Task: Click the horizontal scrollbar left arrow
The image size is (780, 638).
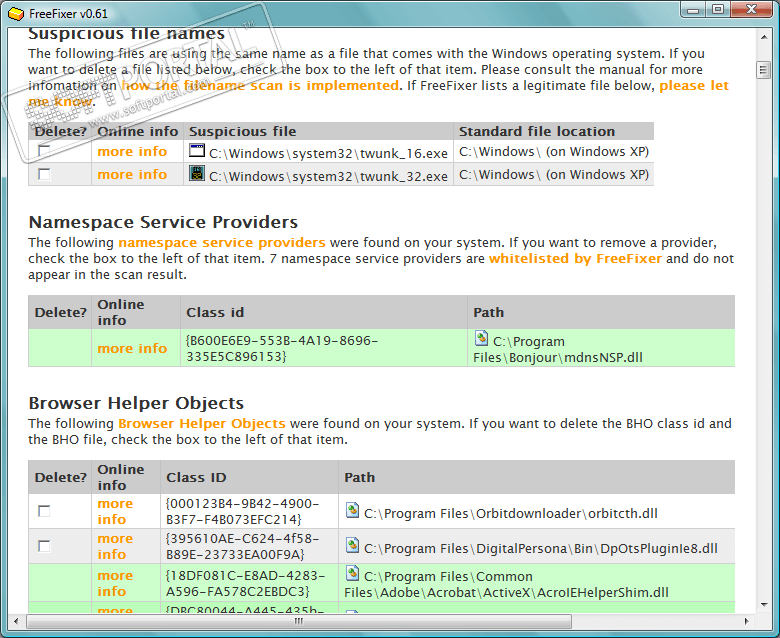Action: tap(16, 621)
